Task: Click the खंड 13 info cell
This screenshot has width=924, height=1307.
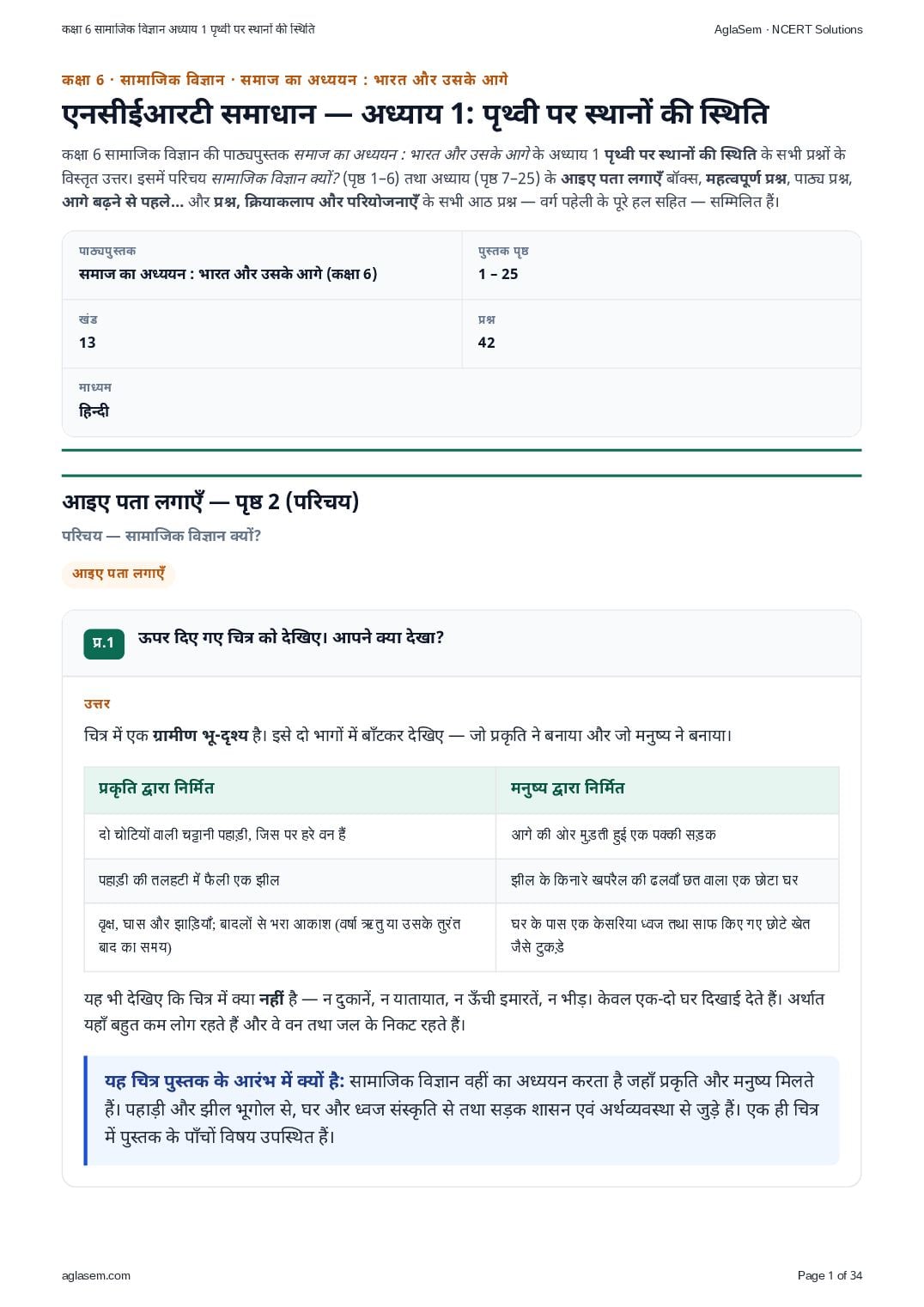Action: (x=262, y=333)
